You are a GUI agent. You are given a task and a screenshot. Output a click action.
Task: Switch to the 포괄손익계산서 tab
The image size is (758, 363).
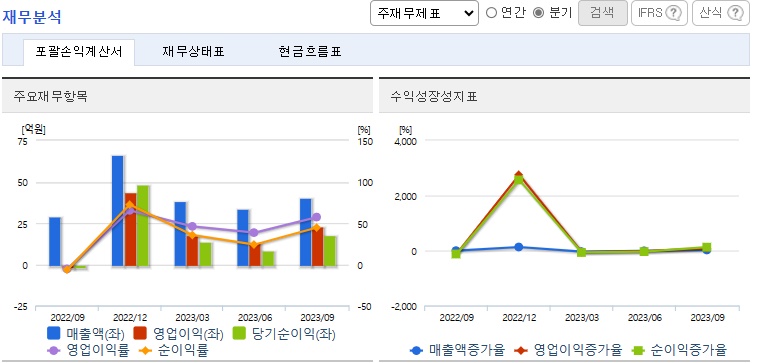tap(79, 52)
